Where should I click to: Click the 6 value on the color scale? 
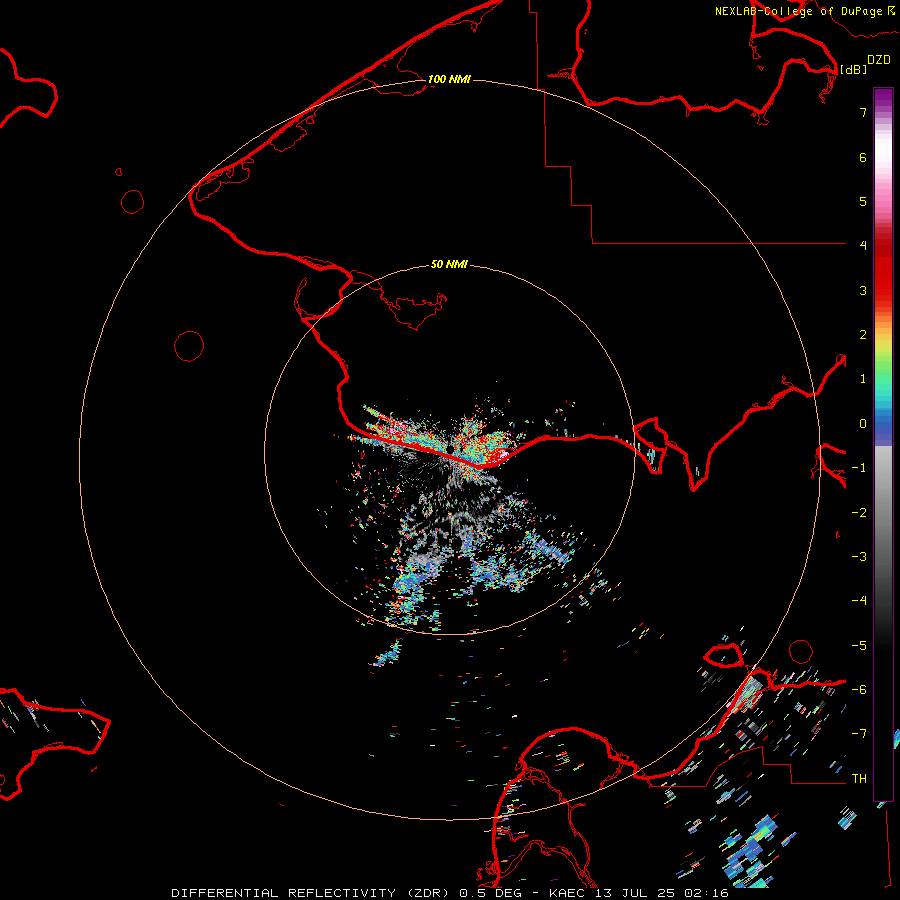(863, 157)
